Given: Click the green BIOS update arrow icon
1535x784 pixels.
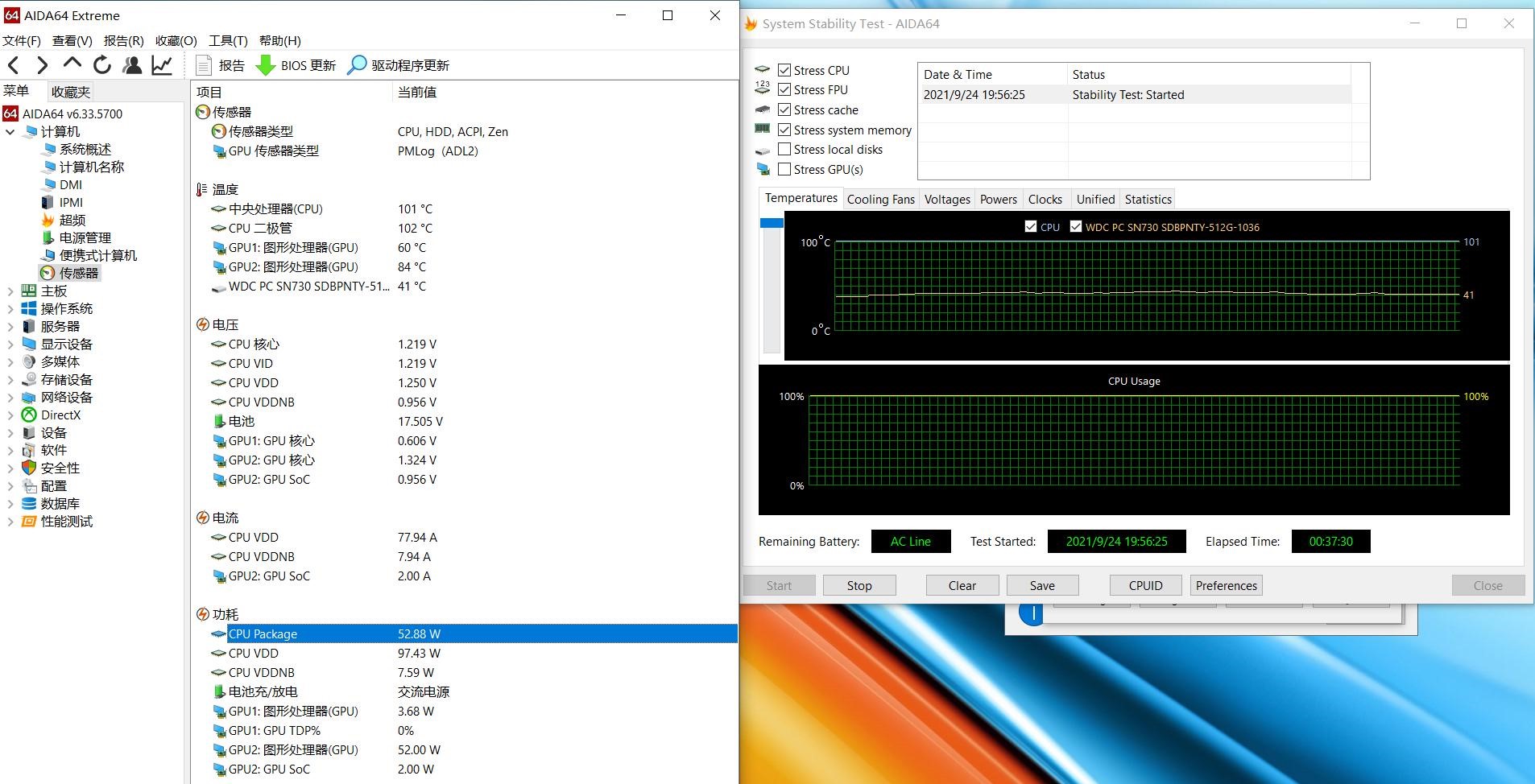Looking at the screenshot, I should [265, 65].
